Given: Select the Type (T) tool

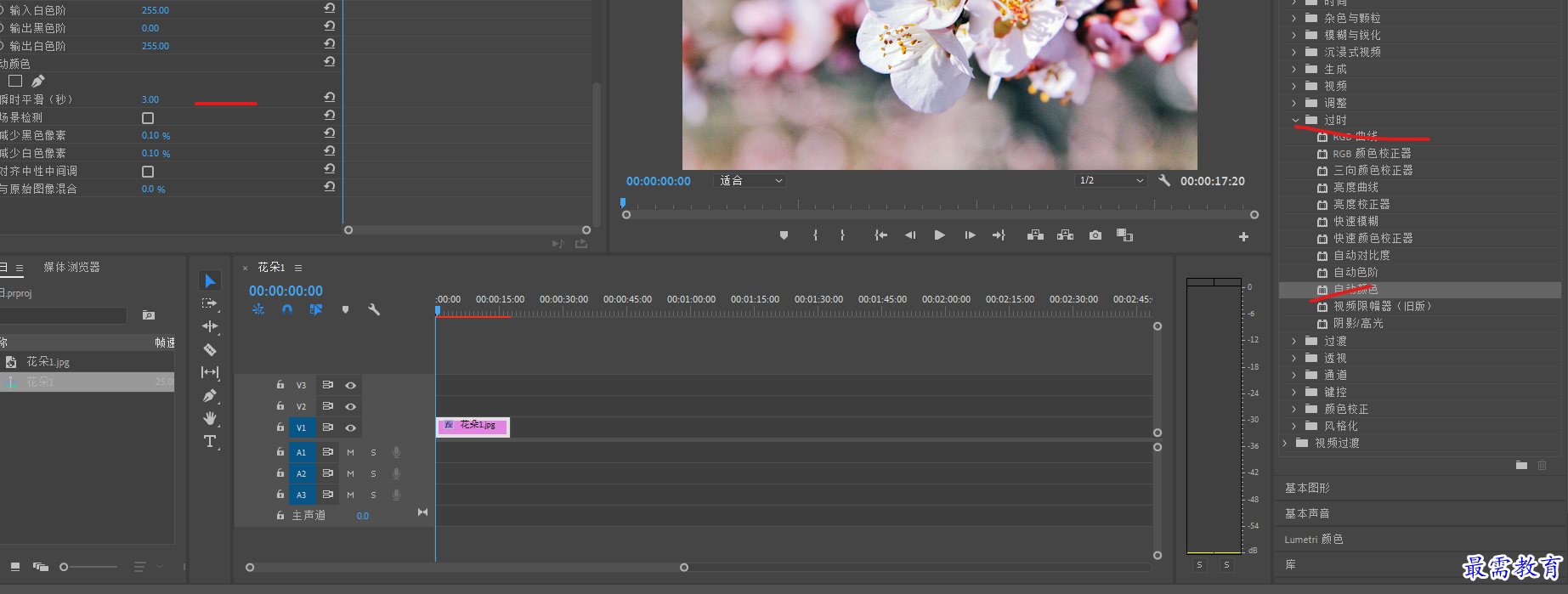Looking at the screenshot, I should 210,441.
